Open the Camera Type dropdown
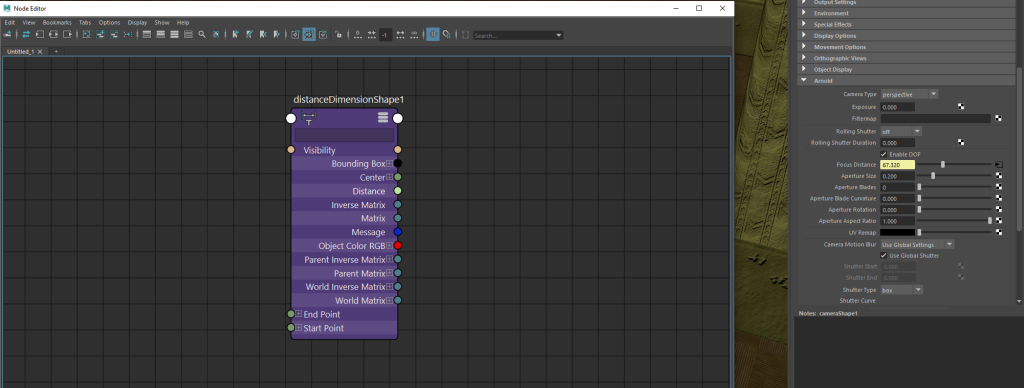 (909, 94)
